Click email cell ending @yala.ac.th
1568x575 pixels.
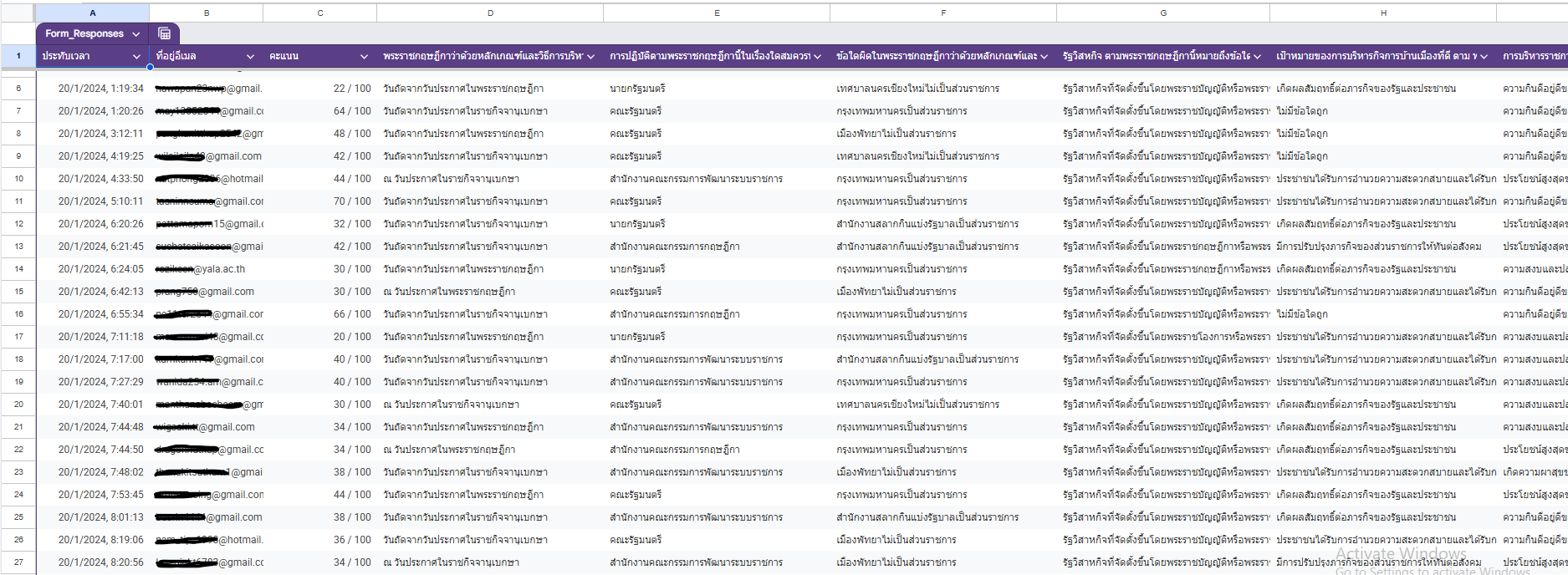(x=207, y=268)
